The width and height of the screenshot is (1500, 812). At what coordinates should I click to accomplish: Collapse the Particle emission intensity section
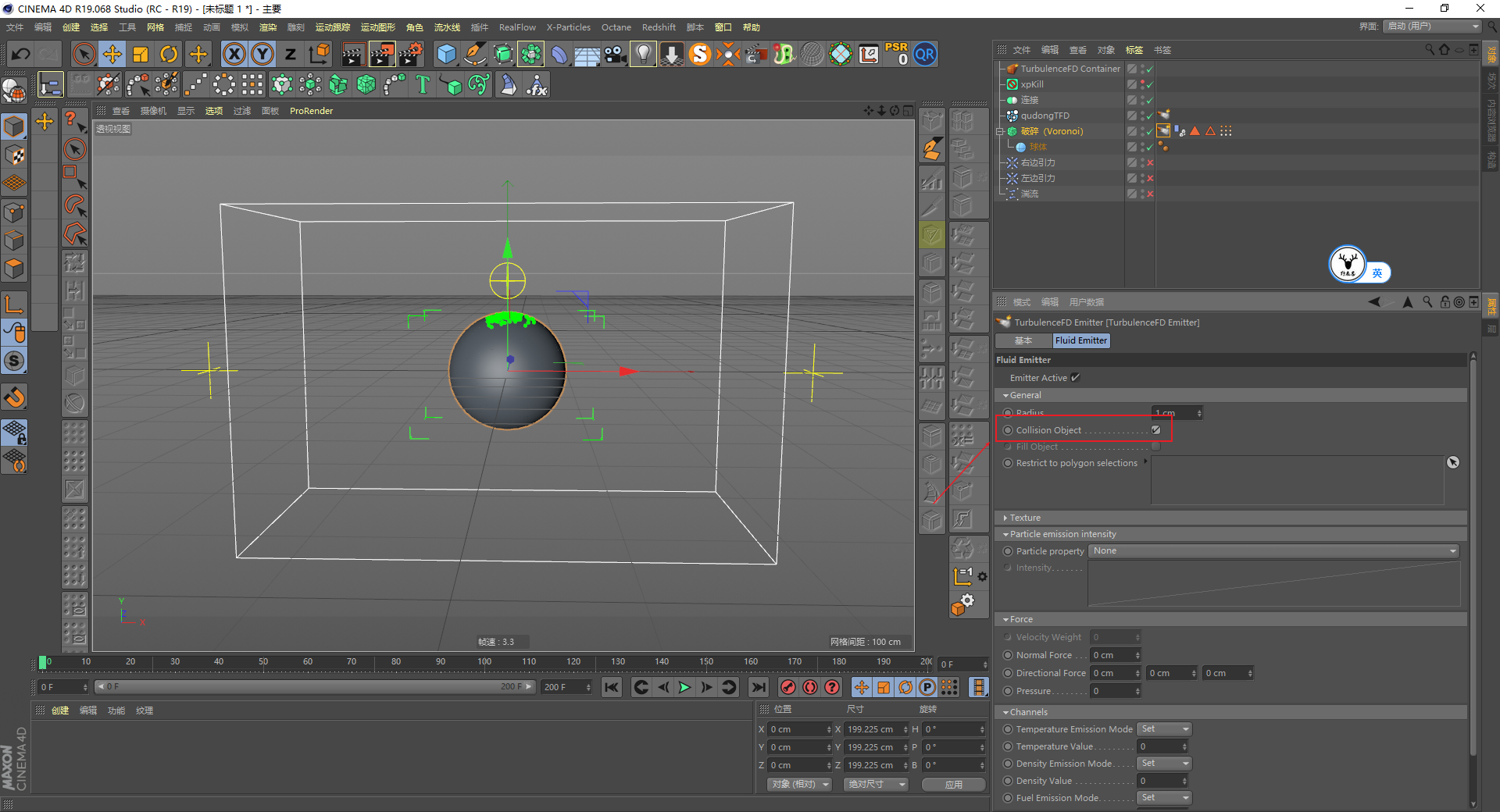point(1005,535)
